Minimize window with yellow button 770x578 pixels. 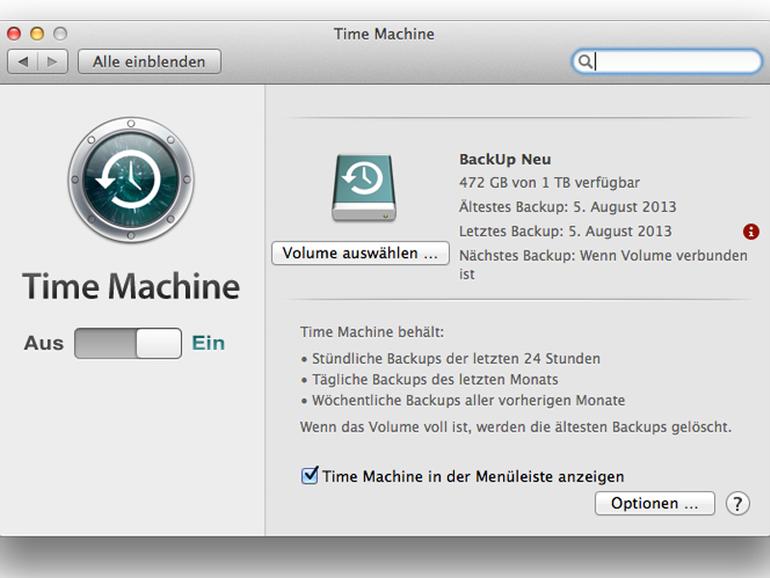[37, 33]
